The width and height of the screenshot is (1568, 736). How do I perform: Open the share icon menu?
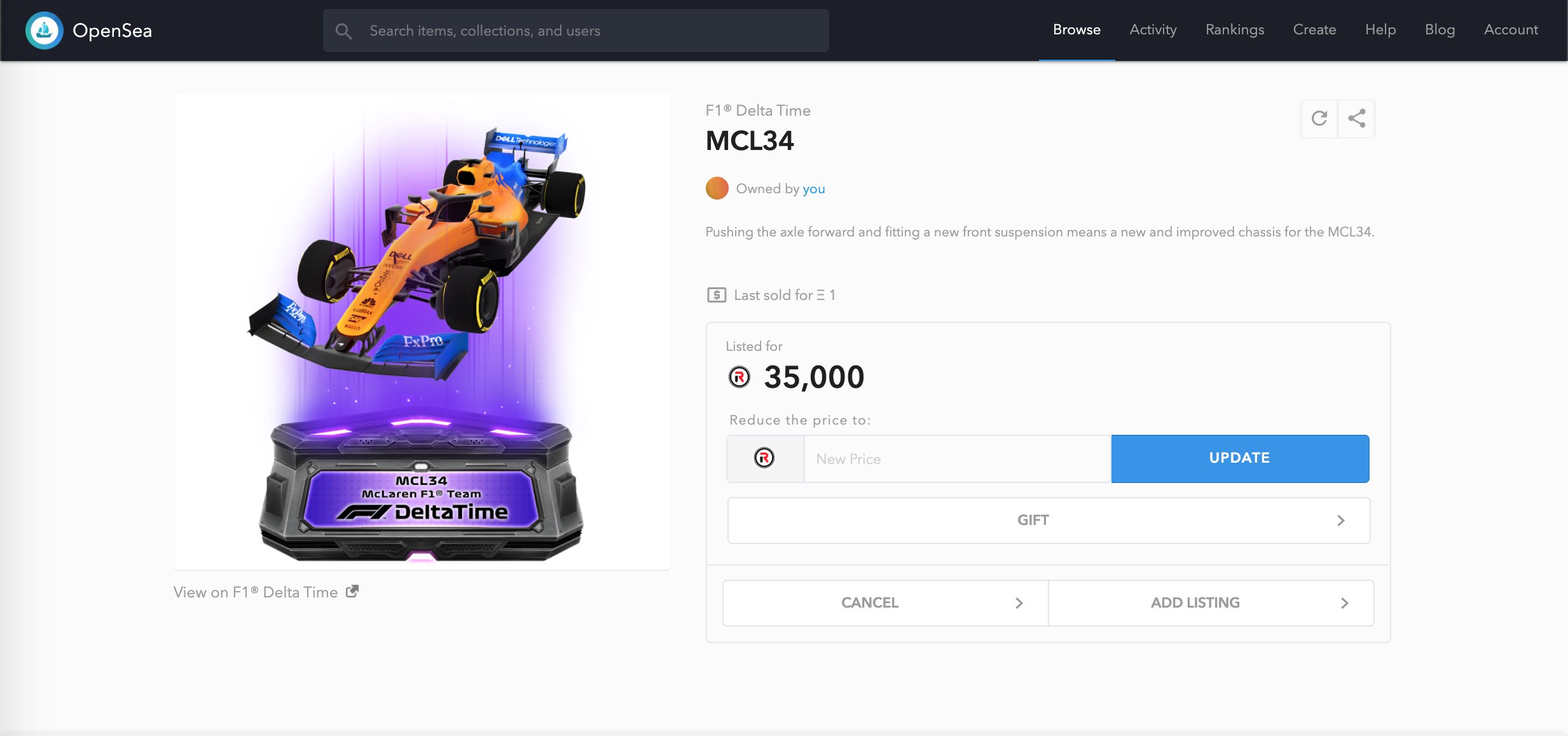1357,118
